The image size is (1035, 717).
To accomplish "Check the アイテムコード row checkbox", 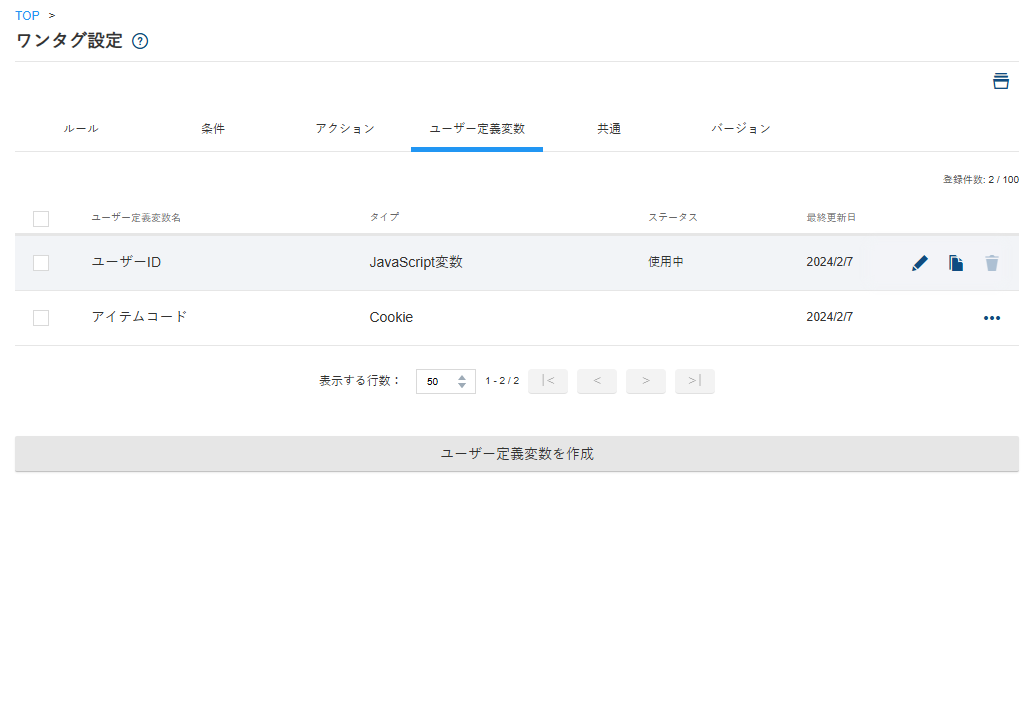I will (x=41, y=318).
